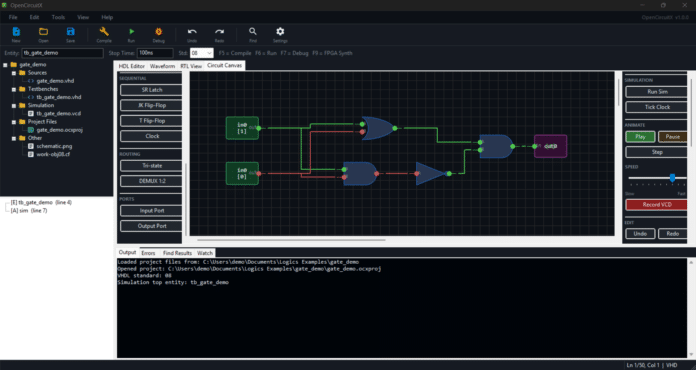Switch to the Find Results tab
This screenshot has height=370, width=696.
(177, 253)
